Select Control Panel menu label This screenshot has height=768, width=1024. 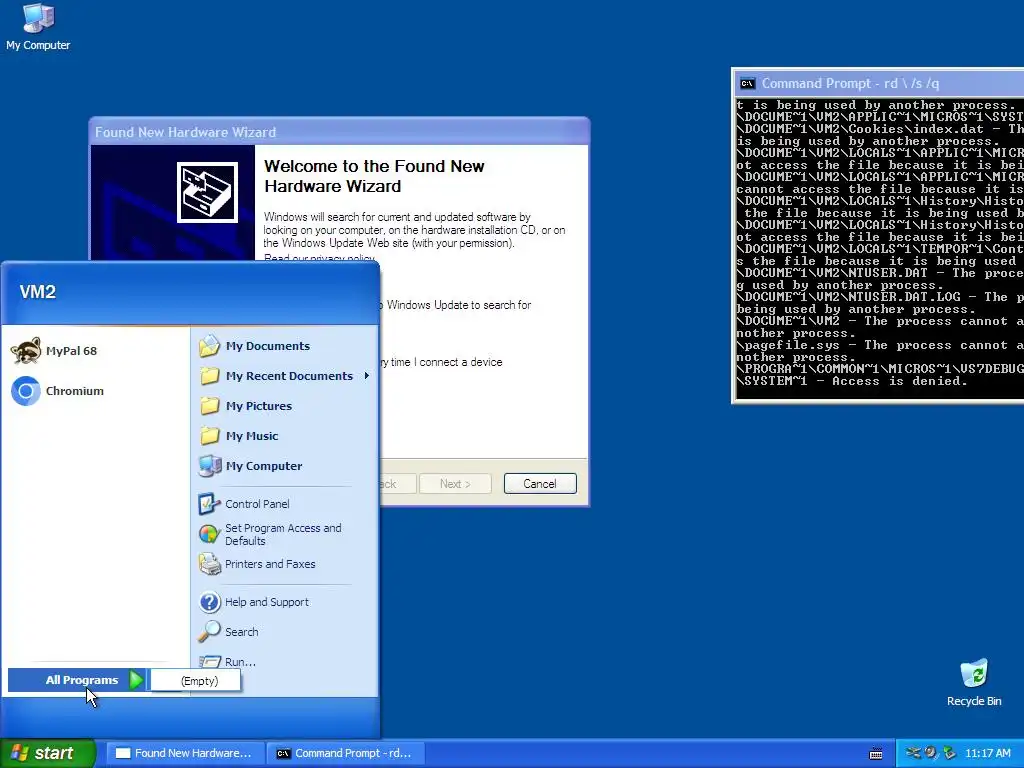click(257, 504)
